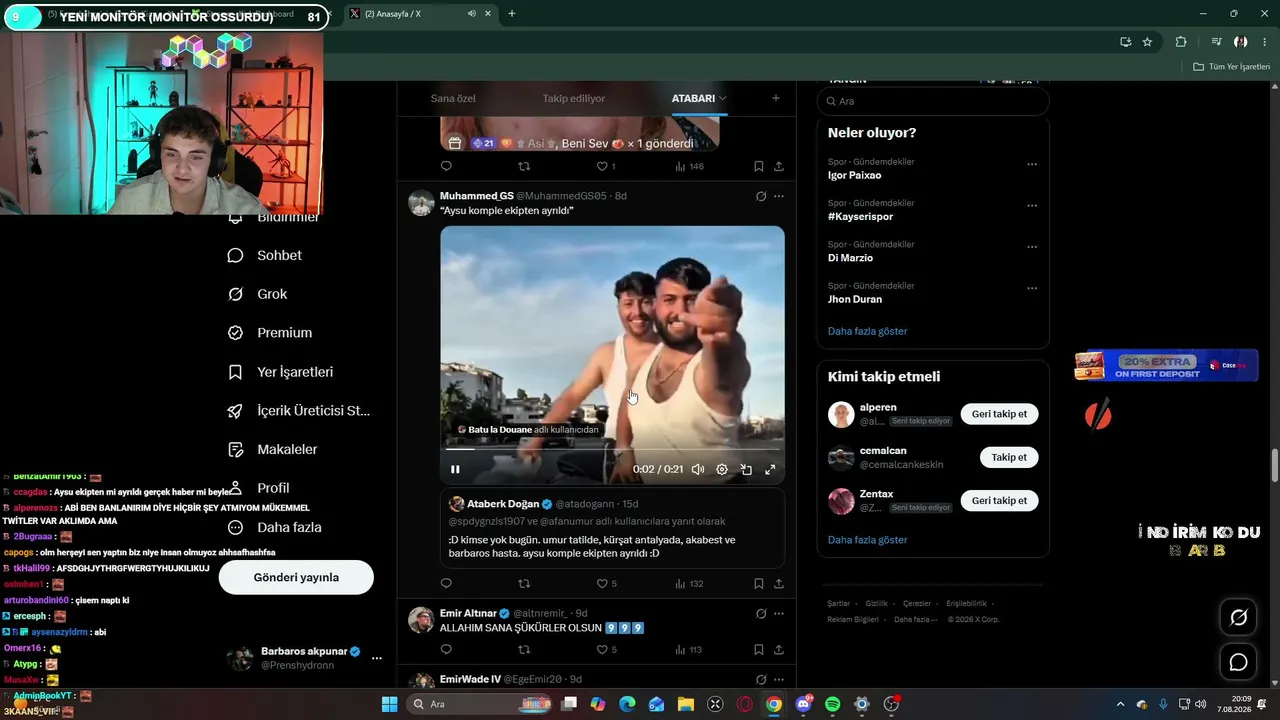Open the Sohbet page from the sidebar

click(265, 255)
